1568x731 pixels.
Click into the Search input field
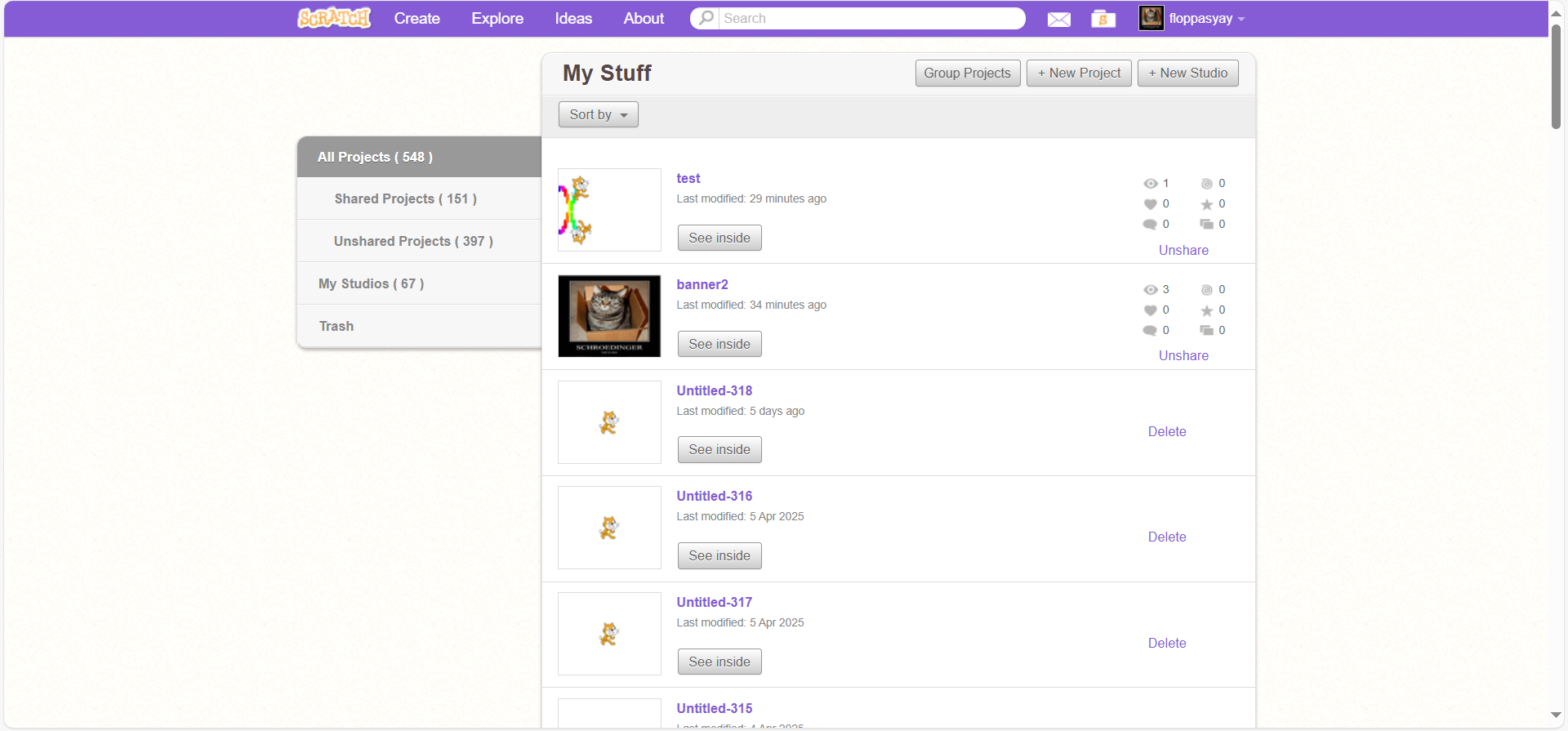(x=871, y=18)
